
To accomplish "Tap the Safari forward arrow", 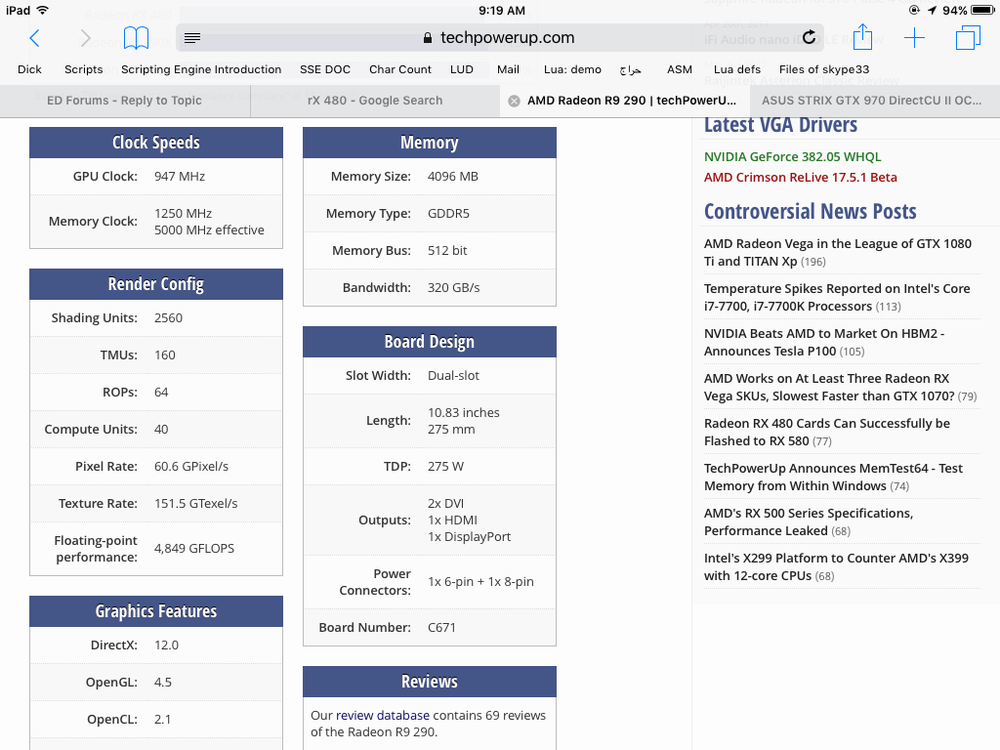I will pos(85,38).
